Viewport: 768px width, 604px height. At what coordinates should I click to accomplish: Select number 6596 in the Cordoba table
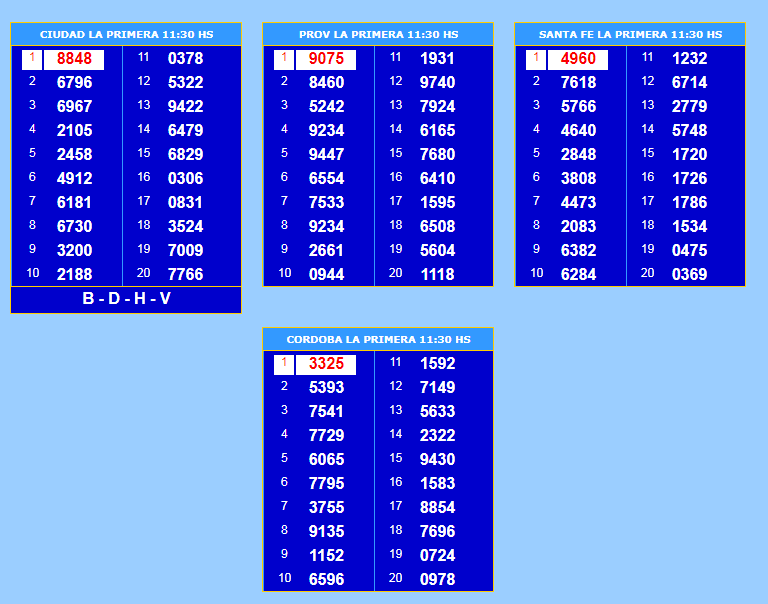click(326, 579)
